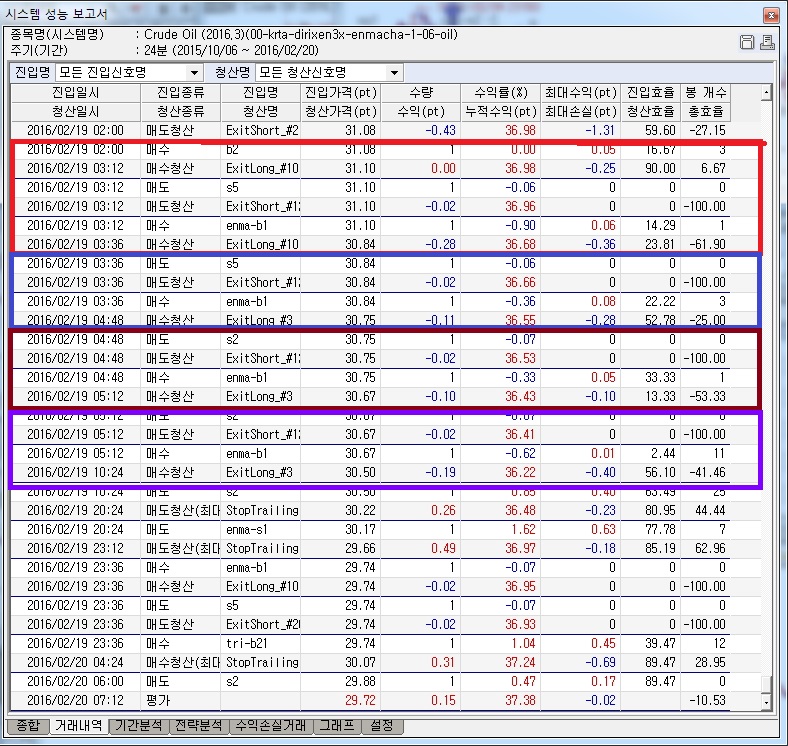Click the save report icon
Screen dimensions: 788x746
[746, 42]
